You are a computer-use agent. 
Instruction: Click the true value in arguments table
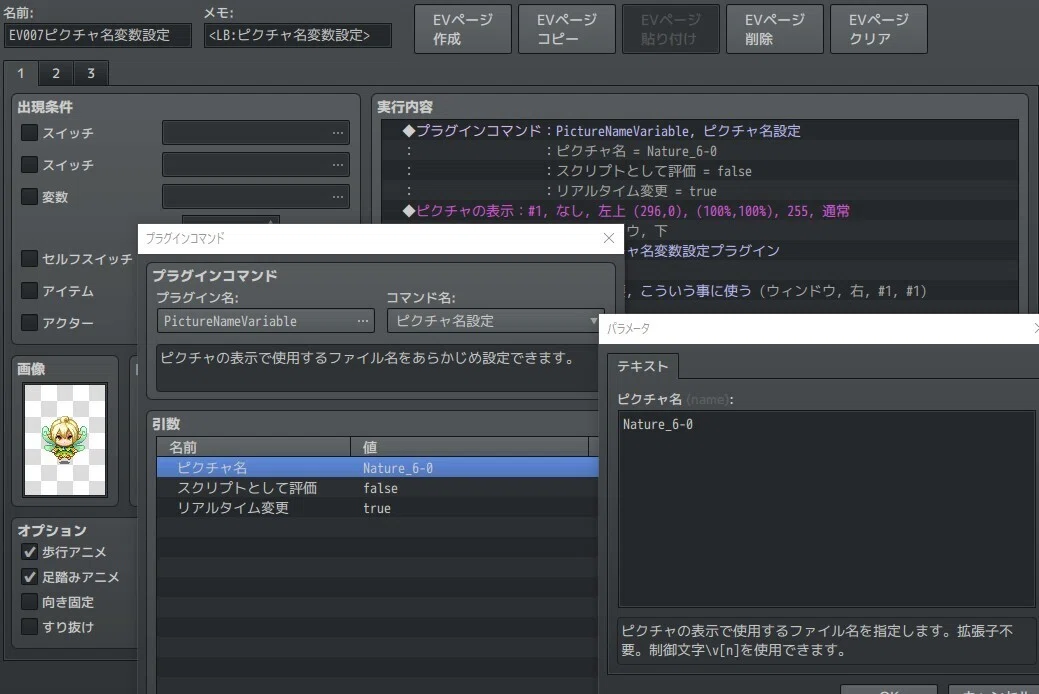pyautogui.click(x=376, y=508)
